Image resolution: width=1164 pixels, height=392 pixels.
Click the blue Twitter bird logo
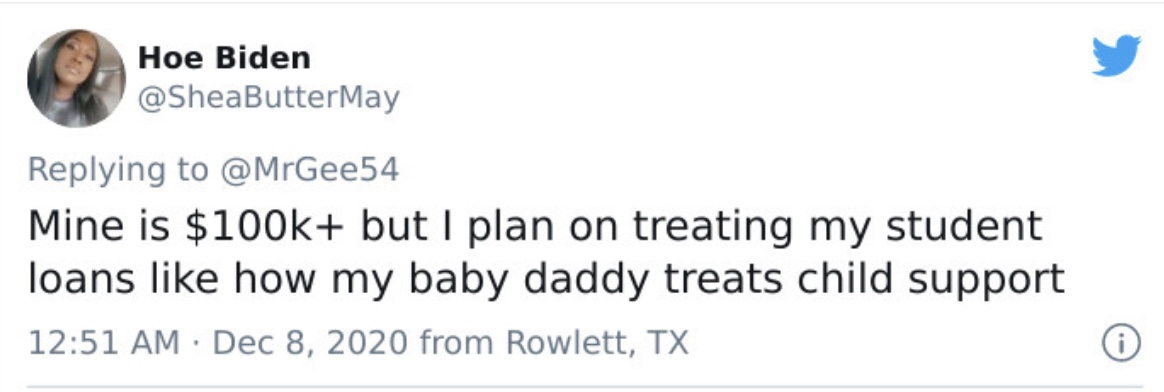point(1116,56)
